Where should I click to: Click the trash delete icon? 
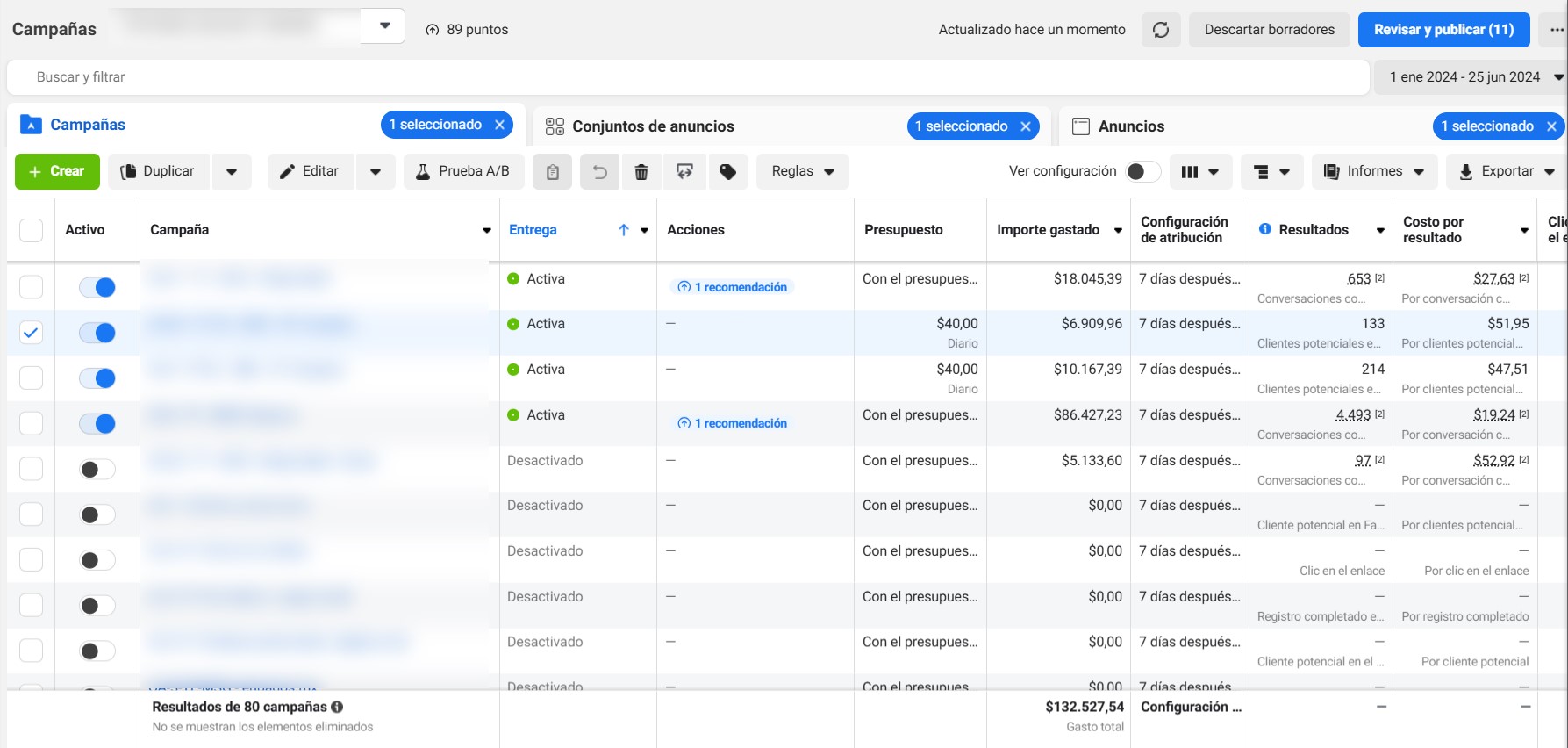pos(641,172)
